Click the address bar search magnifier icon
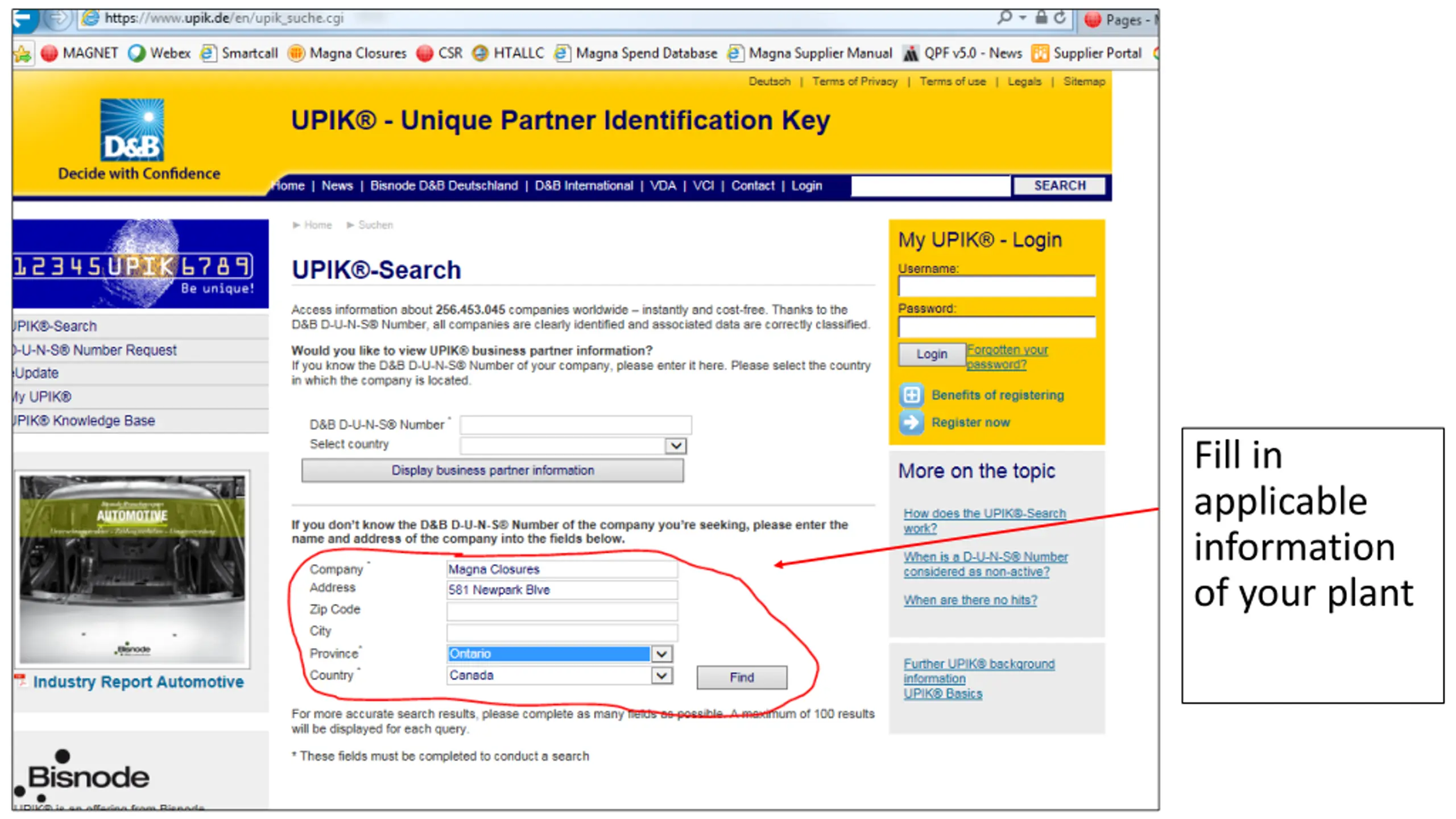The height and width of the screenshot is (819, 1456). (1005, 18)
